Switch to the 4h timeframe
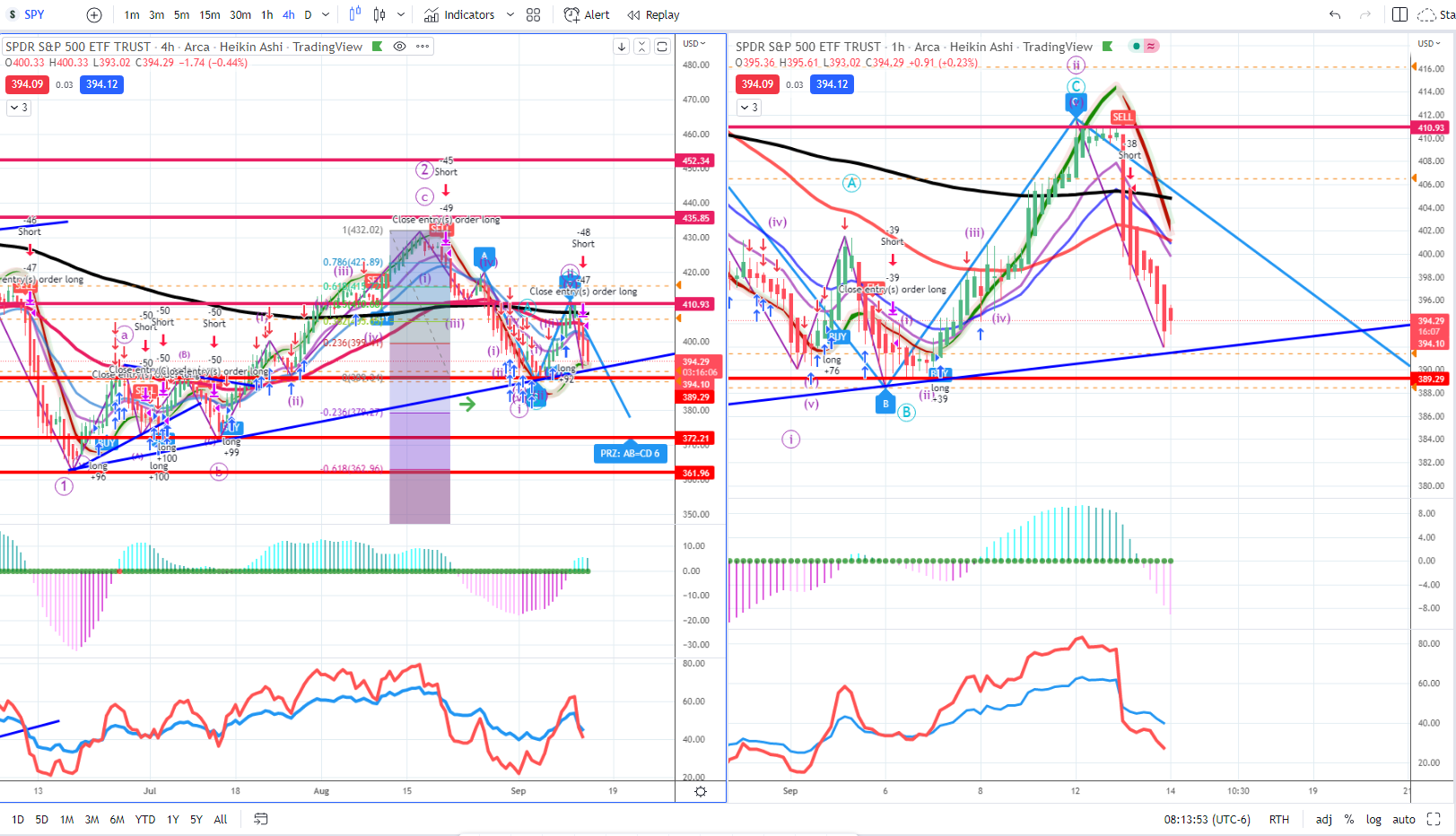 click(x=288, y=14)
